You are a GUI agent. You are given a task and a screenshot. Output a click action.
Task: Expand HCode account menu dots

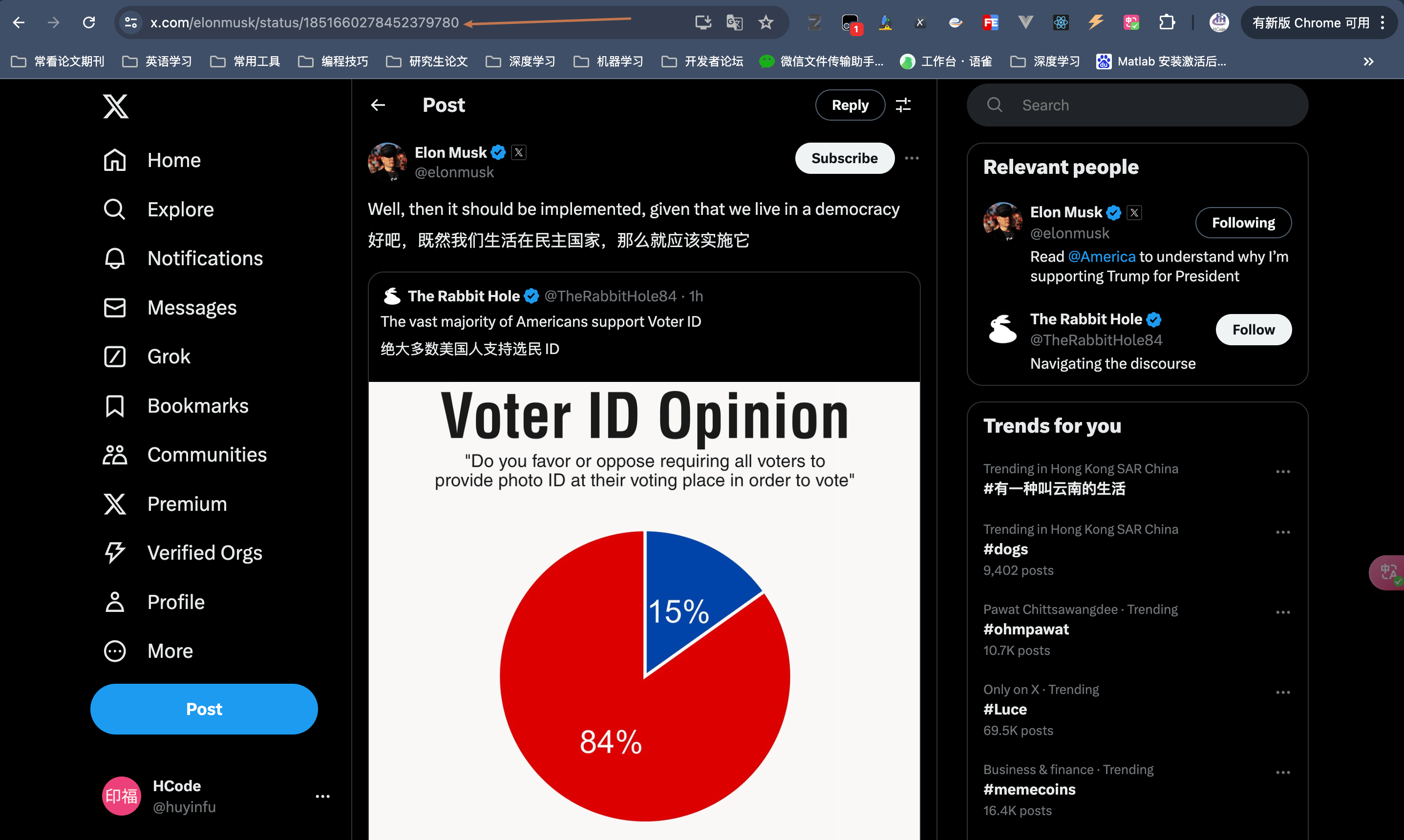click(323, 797)
